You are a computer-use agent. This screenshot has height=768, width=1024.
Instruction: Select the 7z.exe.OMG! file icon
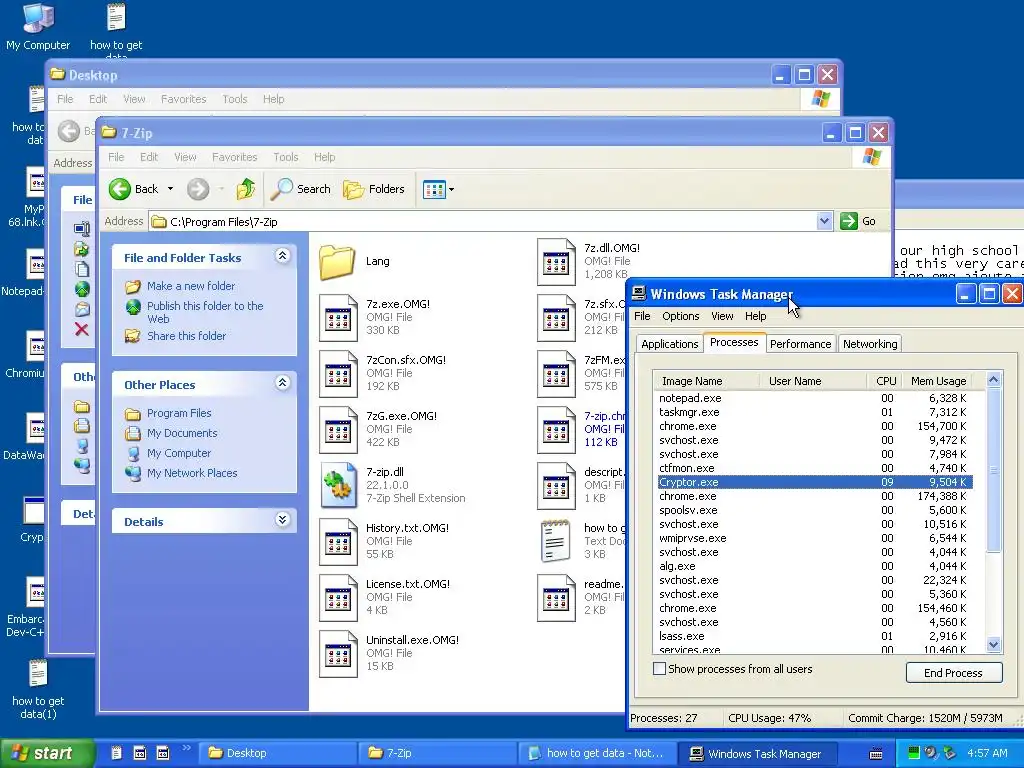338,318
